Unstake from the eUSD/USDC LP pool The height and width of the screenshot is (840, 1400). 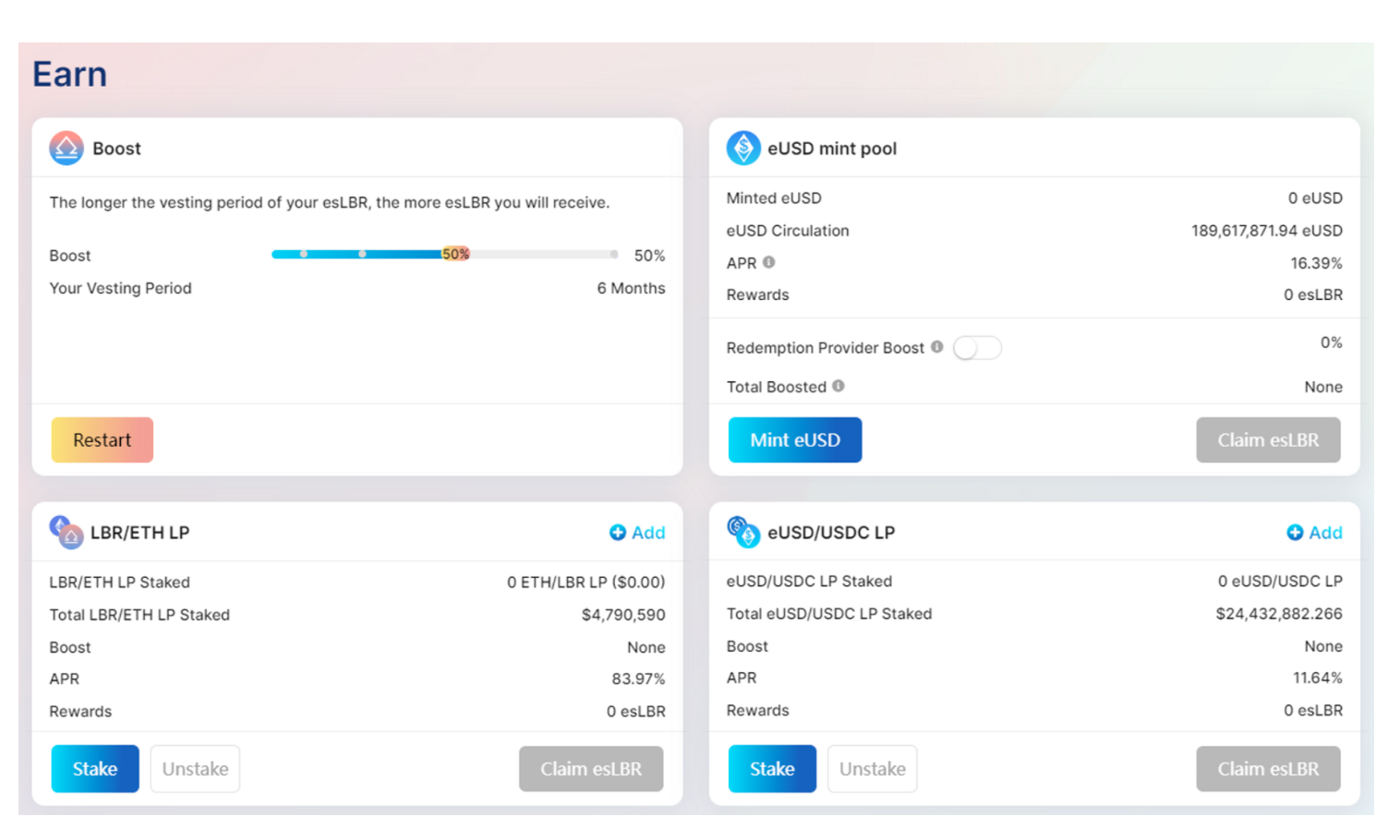(872, 769)
